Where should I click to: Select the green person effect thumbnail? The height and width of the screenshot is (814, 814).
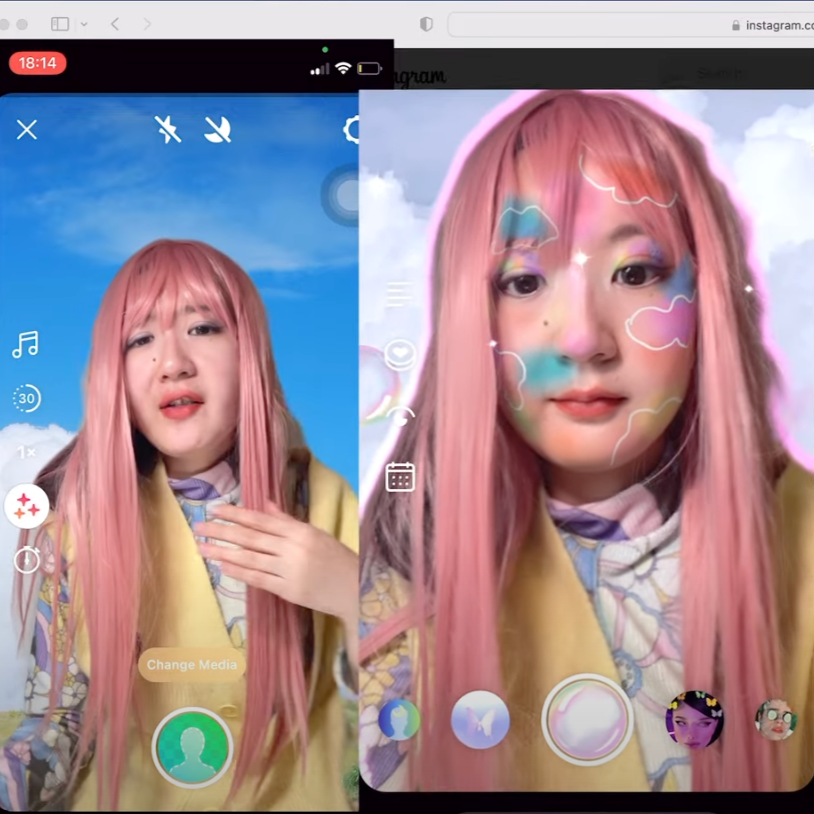click(x=398, y=720)
